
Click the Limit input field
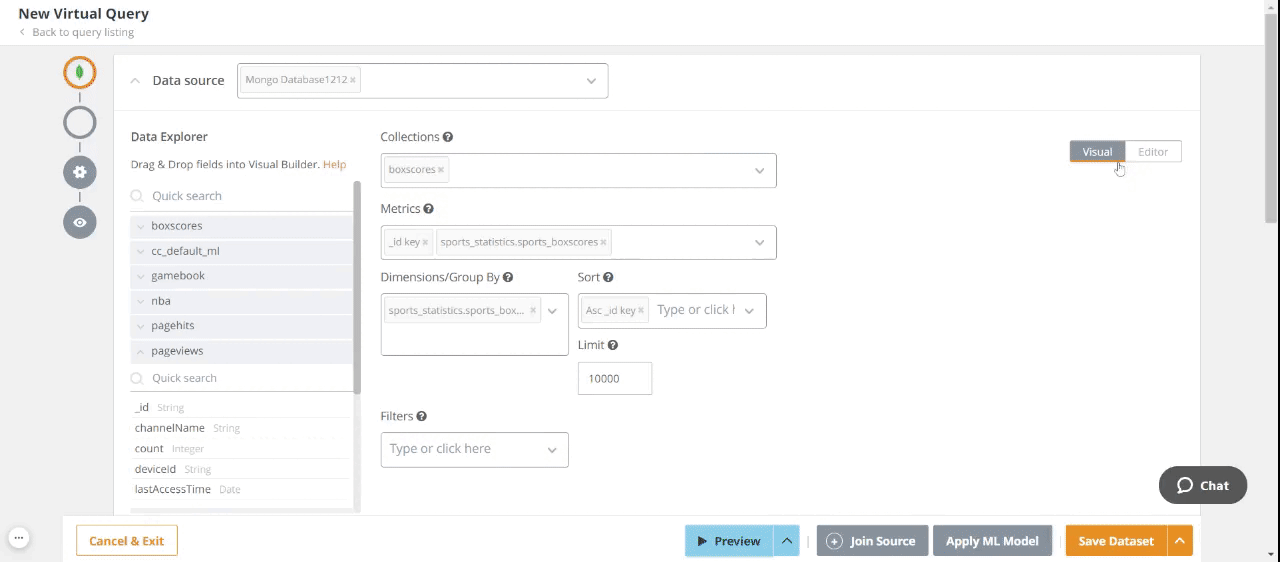614,379
